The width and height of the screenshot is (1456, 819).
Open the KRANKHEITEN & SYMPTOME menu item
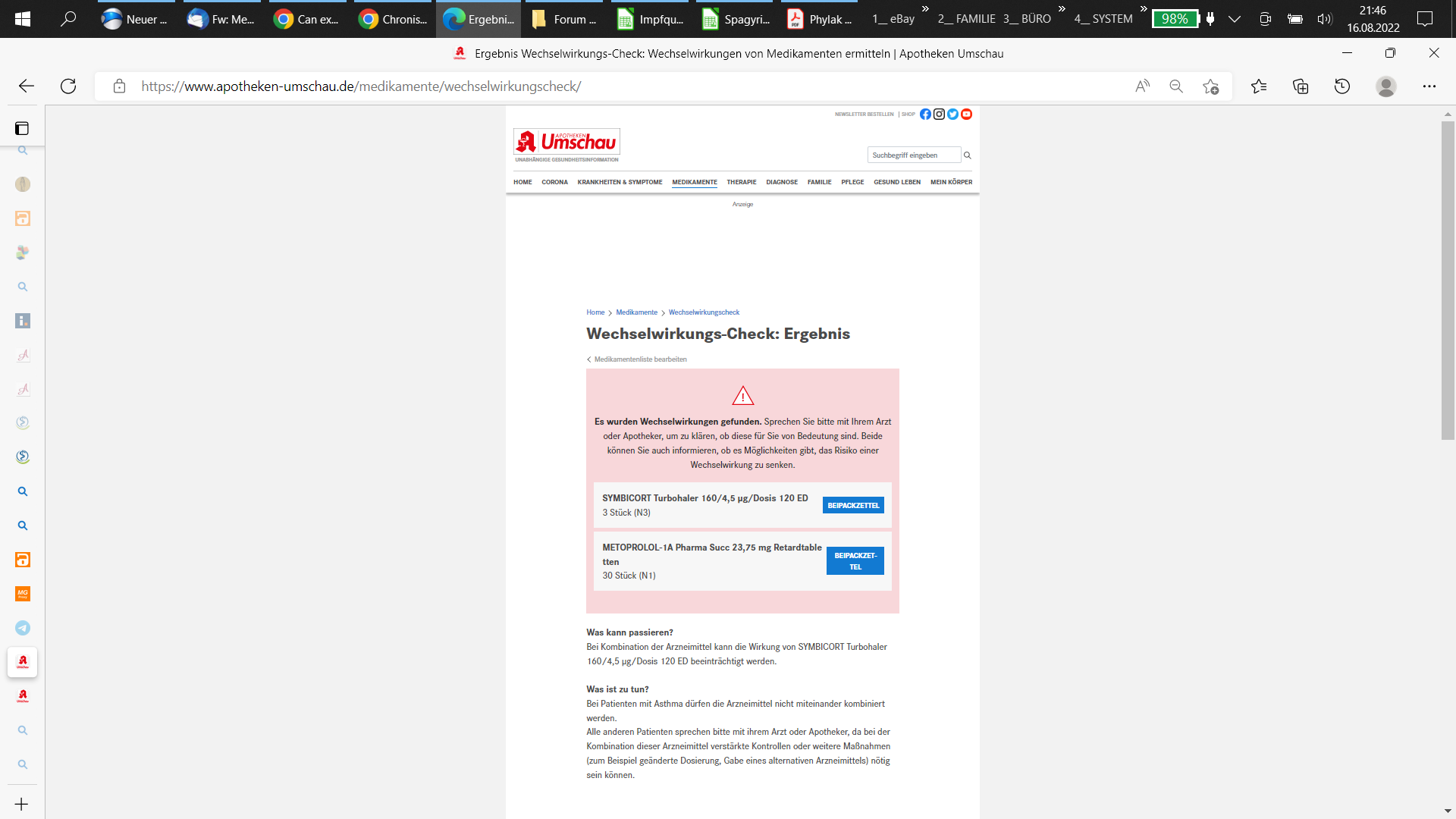[620, 182]
